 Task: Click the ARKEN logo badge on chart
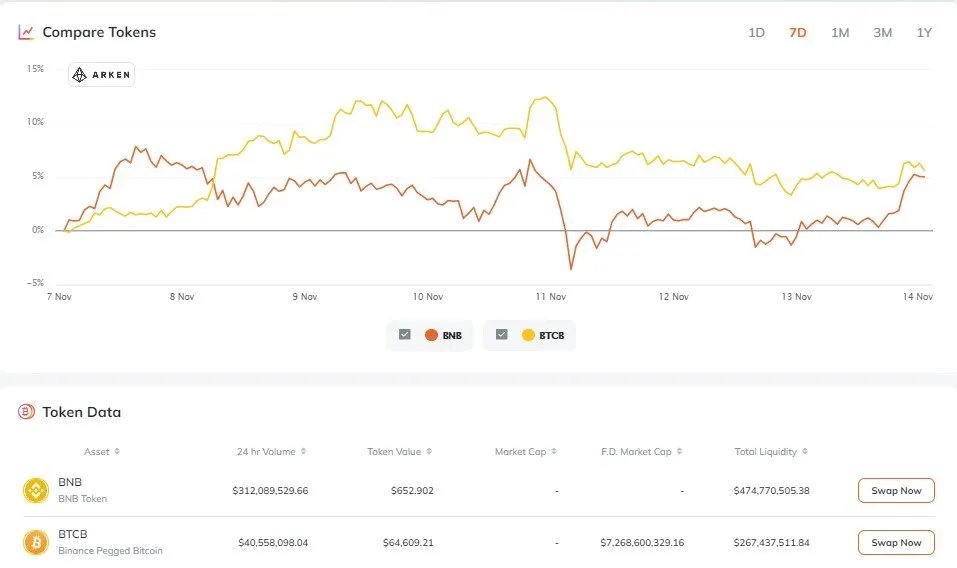tap(101, 75)
